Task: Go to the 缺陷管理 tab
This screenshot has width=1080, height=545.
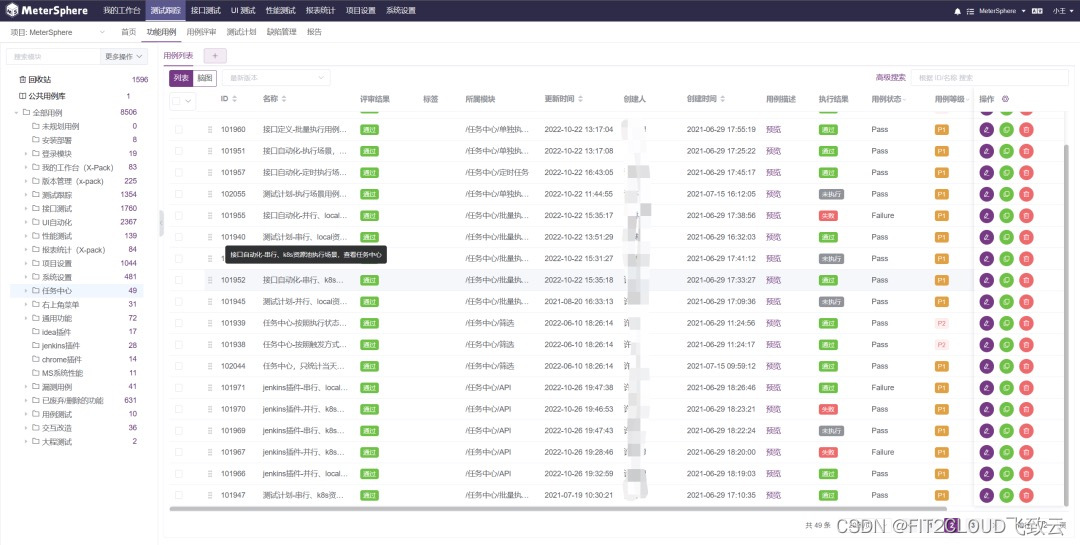Action: tap(281, 32)
